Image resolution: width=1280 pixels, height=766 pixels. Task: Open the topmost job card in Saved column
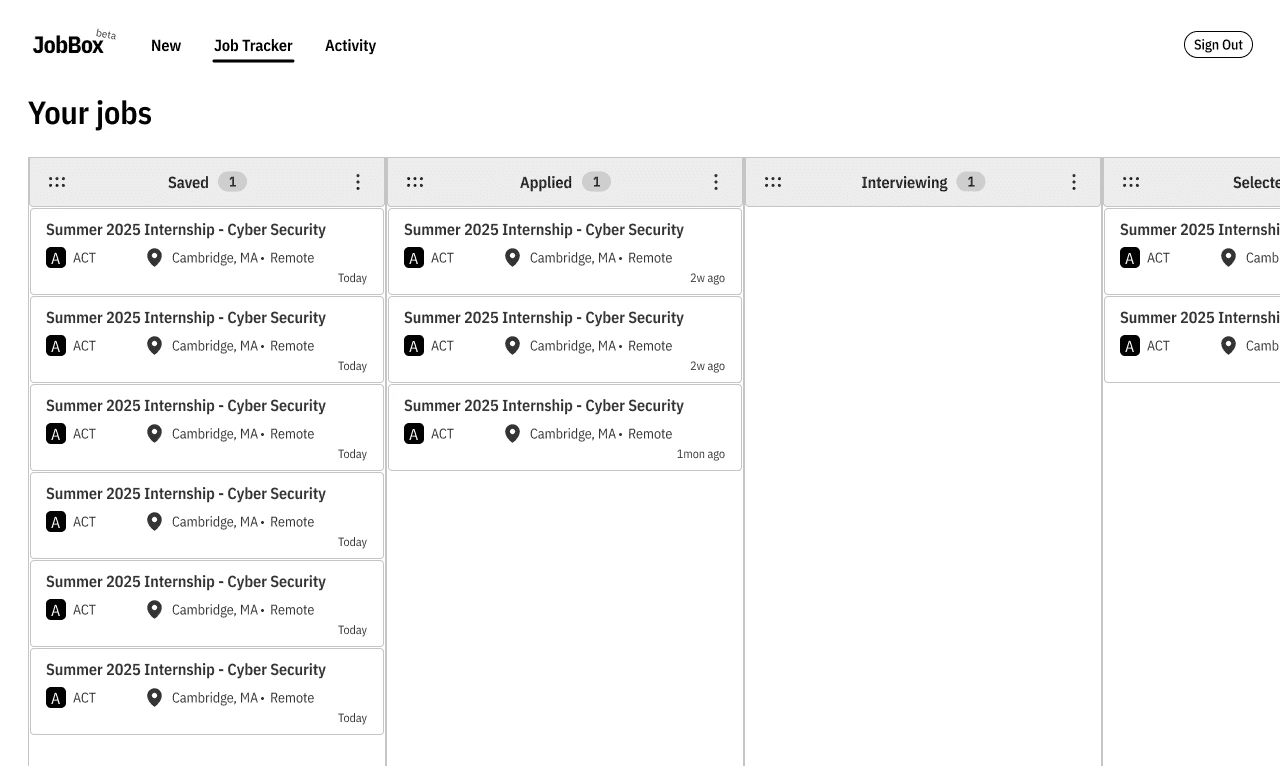point(207,251)
